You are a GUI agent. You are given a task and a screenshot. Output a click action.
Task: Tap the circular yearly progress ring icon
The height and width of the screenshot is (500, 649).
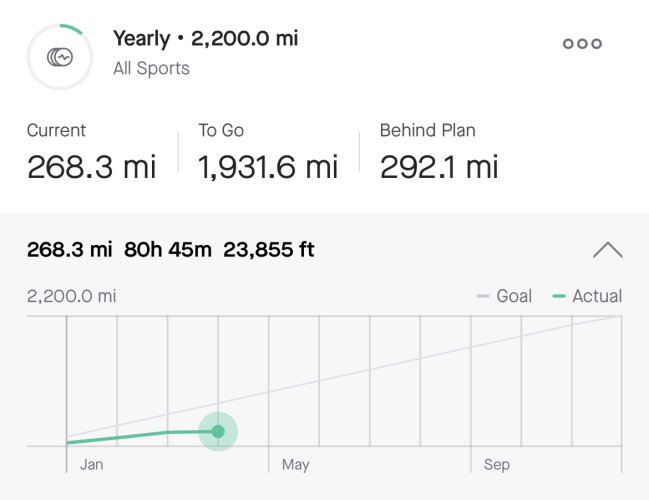pyautogui.click(x=60, y=57)
